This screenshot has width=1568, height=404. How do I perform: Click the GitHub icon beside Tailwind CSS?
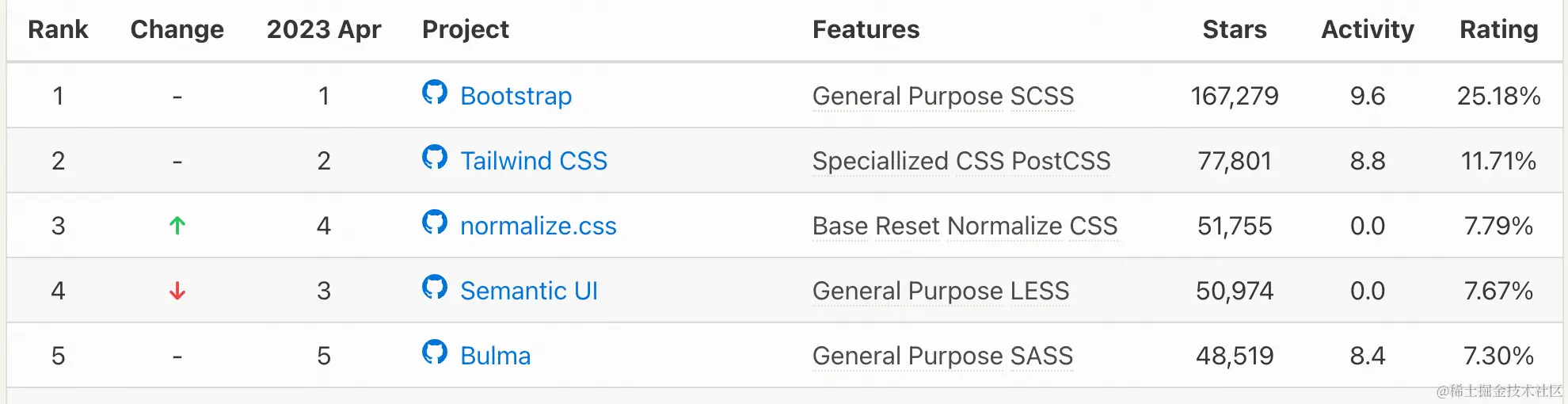click(435, 158)
